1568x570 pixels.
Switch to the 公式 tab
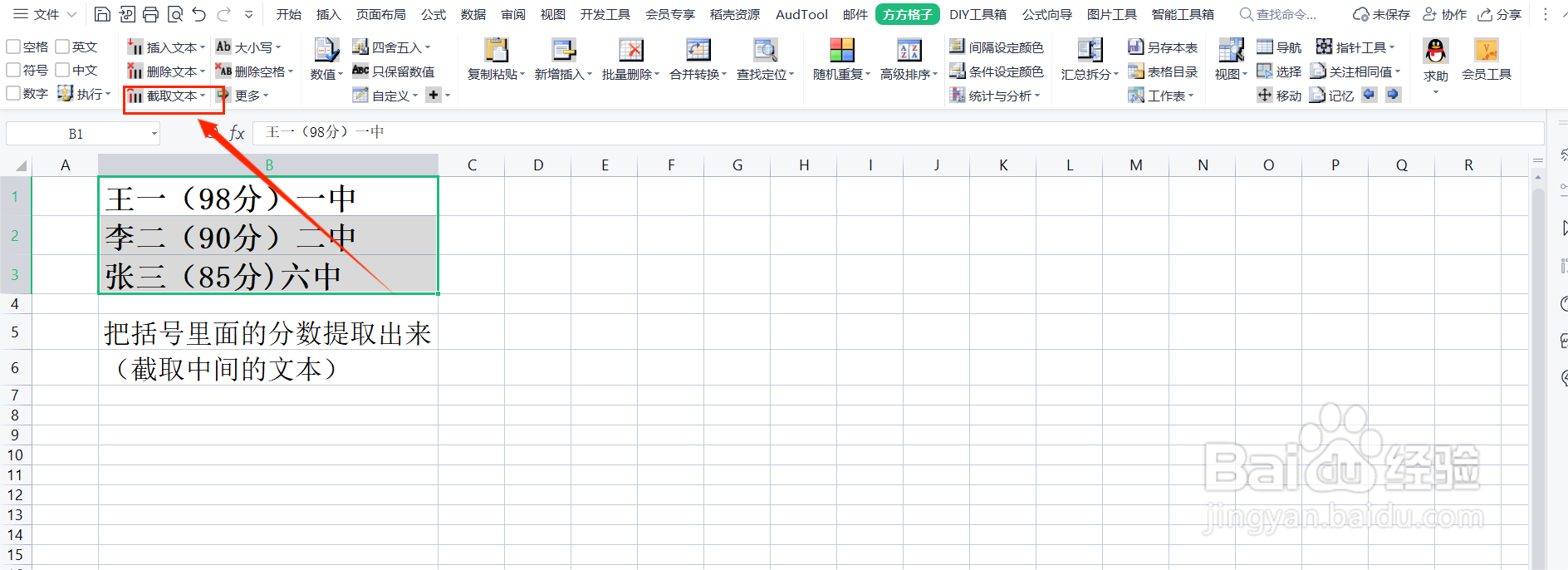(x=434, y=14)
